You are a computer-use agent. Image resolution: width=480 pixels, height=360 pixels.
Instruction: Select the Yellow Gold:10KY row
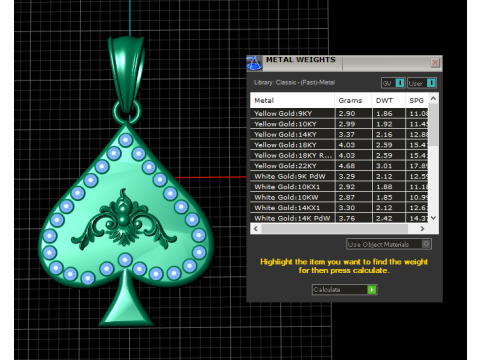pos(339,124)
